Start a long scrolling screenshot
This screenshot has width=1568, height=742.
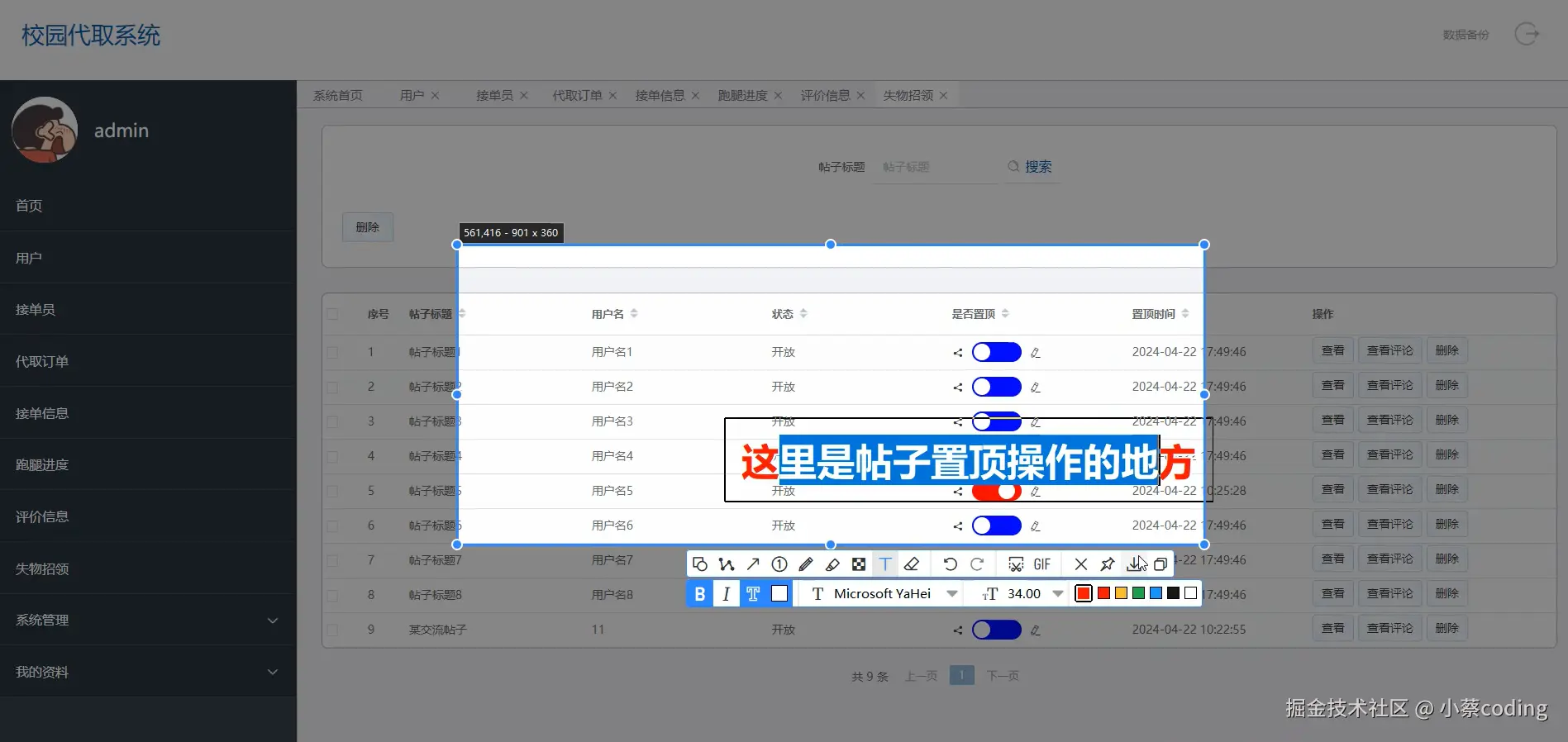click(x=1016, y=564)
